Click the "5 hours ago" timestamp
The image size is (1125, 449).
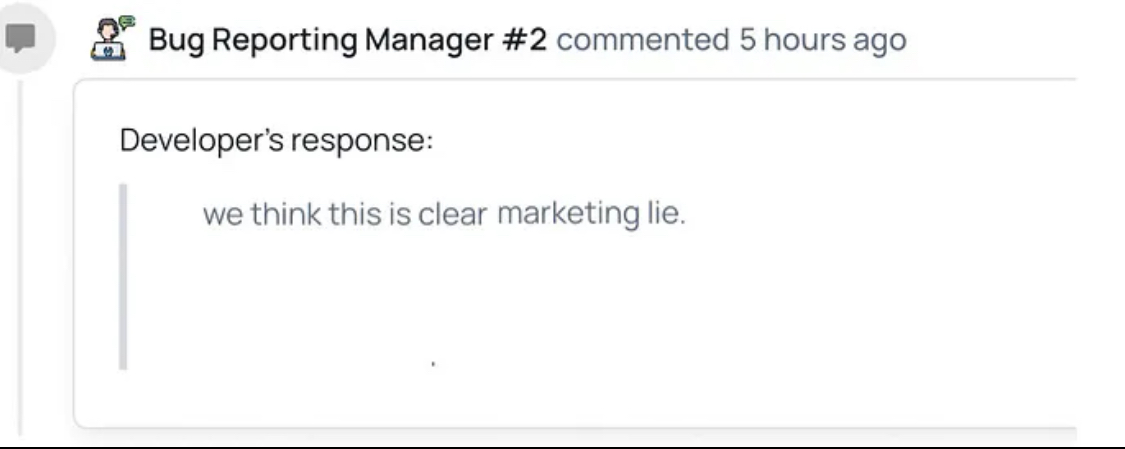point(822,41)
